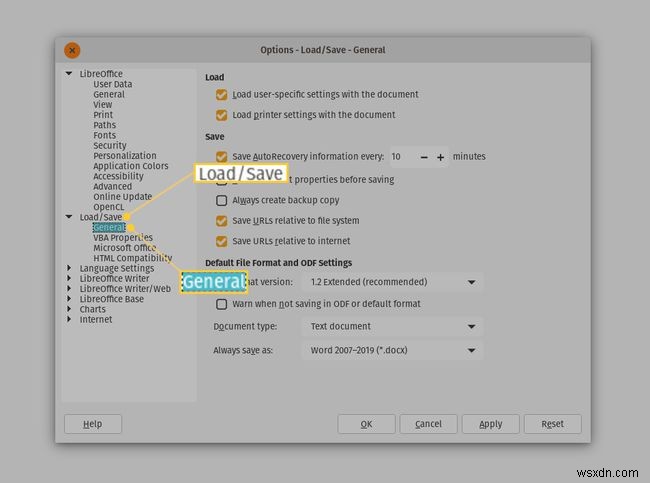Select Advanced in the options tree
Image resolution: width=650 pixels, height=483 pixels.
pos(112,187)
